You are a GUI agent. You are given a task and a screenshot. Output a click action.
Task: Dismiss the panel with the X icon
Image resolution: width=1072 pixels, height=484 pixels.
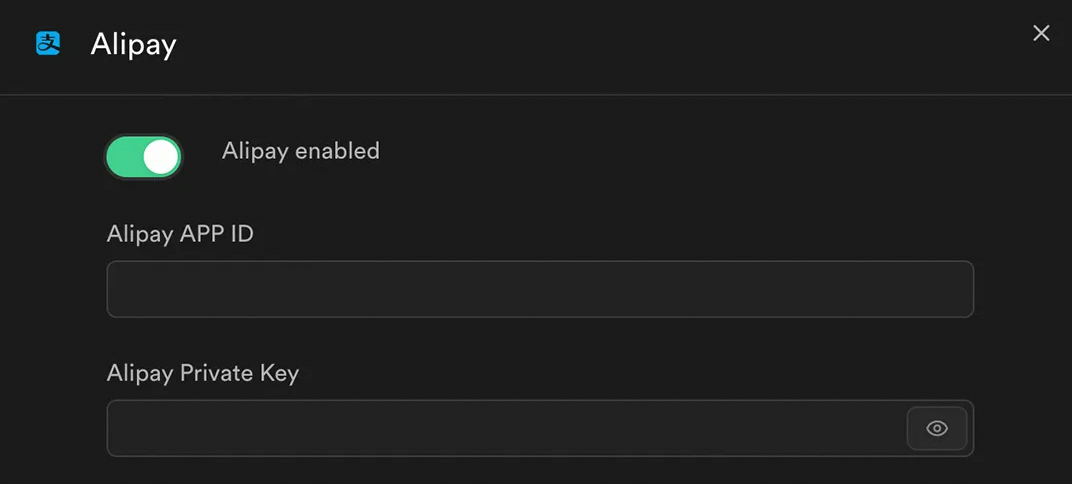coord(1041,33)
